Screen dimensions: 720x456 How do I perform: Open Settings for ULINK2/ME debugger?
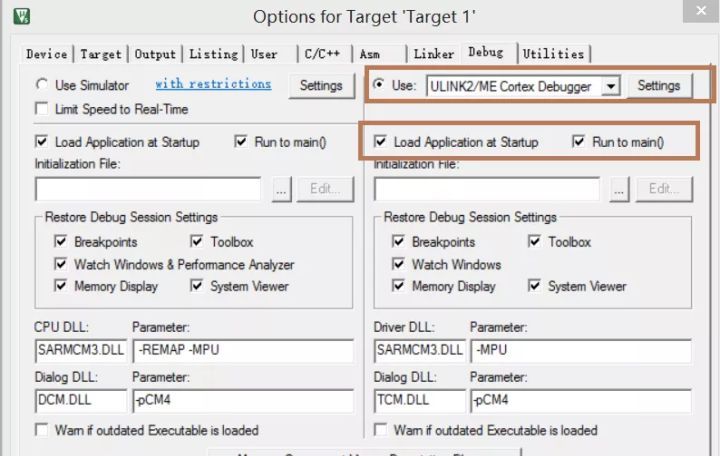(x=658, y=86)
